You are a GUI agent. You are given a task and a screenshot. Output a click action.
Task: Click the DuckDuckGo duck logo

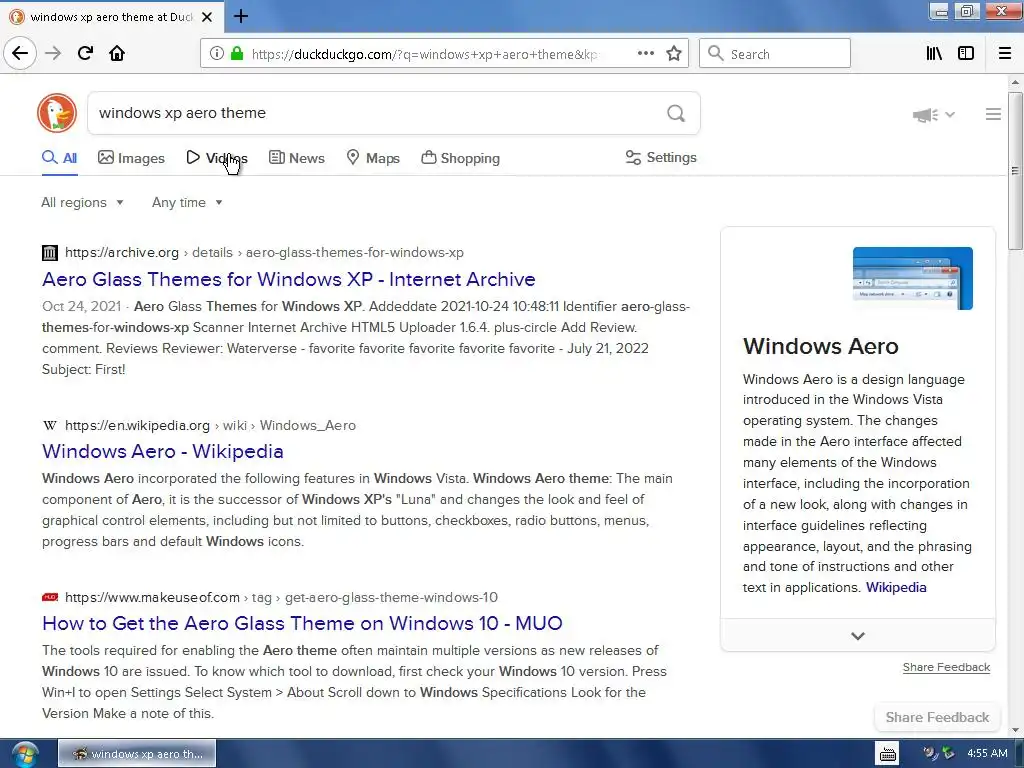tap(57, 113)
